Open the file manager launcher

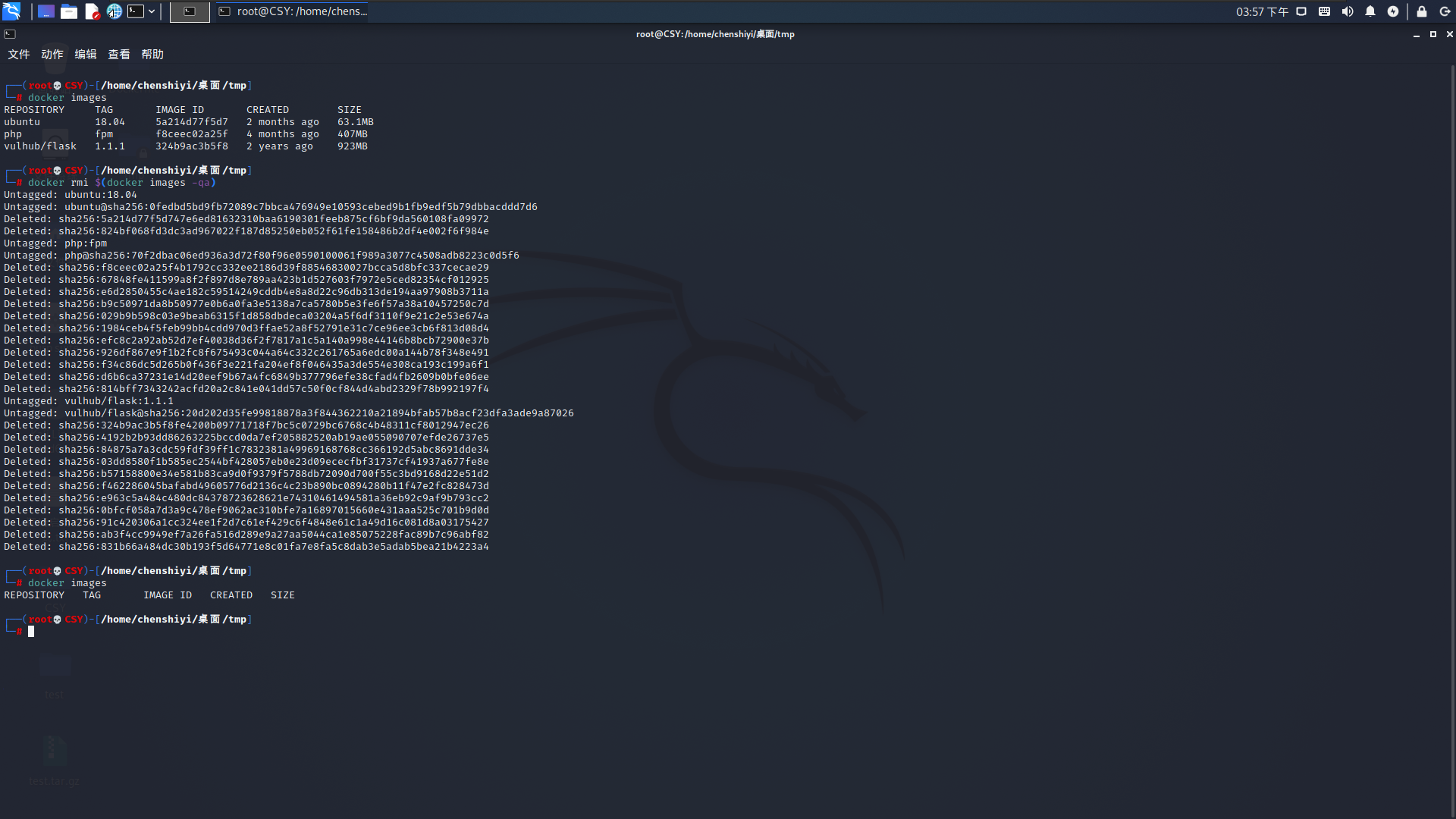tap(69, 11)
